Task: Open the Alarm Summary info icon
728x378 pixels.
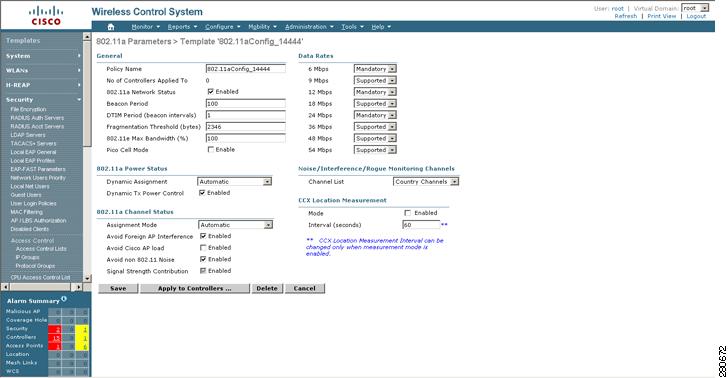Action: tap(64, 299)
